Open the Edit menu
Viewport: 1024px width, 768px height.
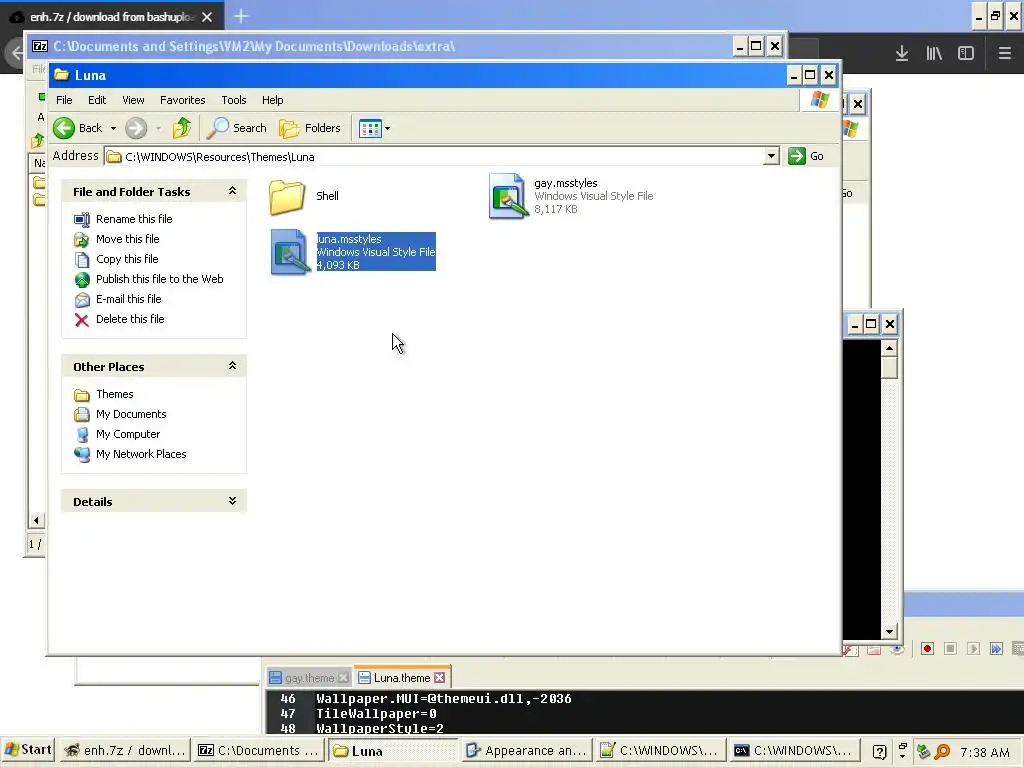97,100
